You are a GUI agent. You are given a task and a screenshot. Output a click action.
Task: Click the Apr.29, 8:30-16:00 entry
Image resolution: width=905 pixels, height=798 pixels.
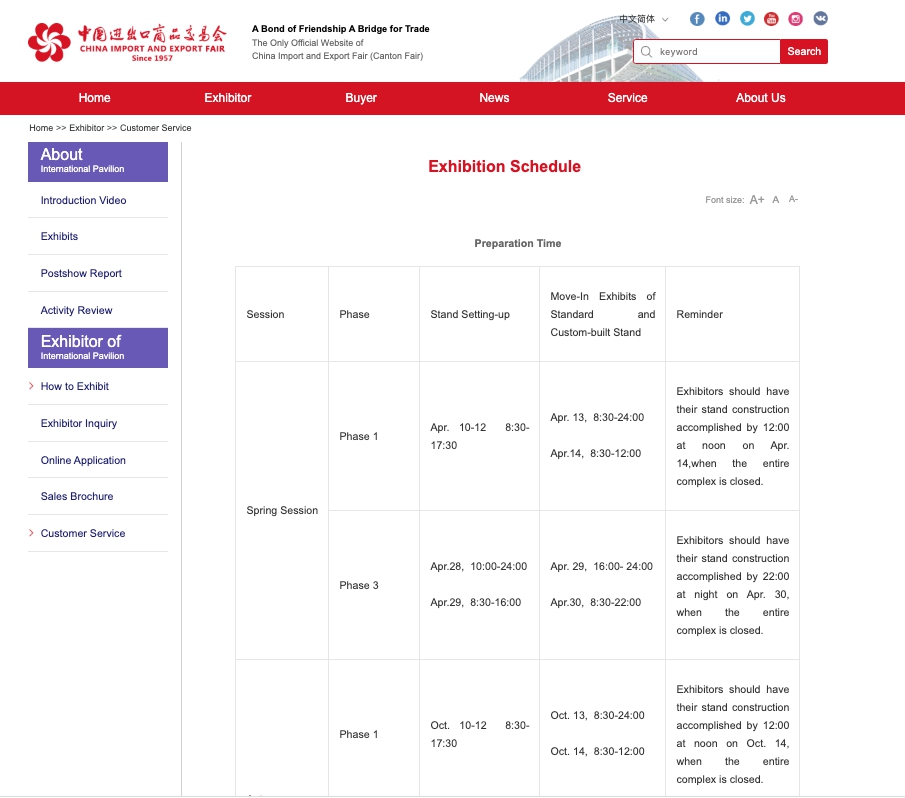476,602
